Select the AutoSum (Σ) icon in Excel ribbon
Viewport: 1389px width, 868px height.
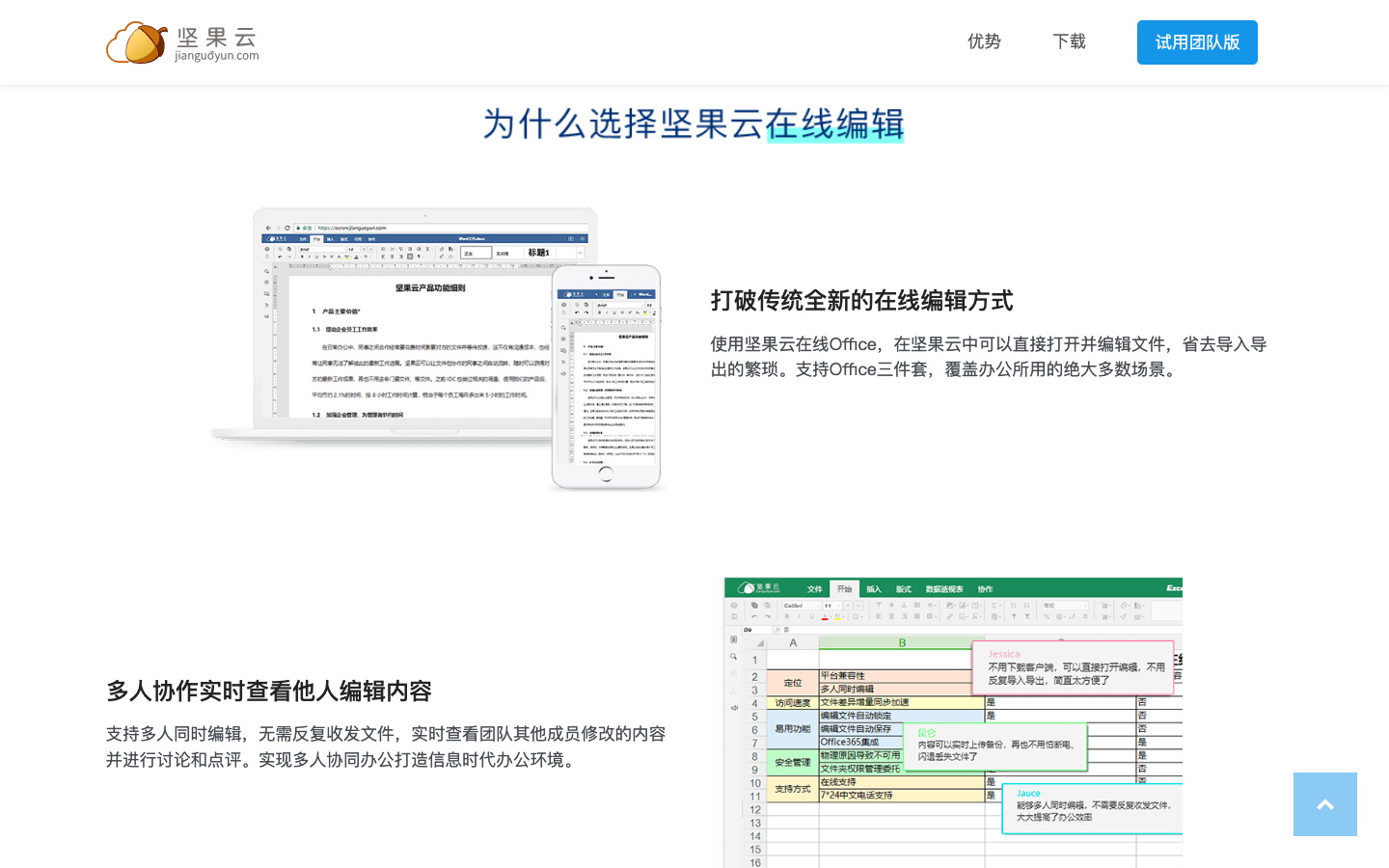click(994, 606)
